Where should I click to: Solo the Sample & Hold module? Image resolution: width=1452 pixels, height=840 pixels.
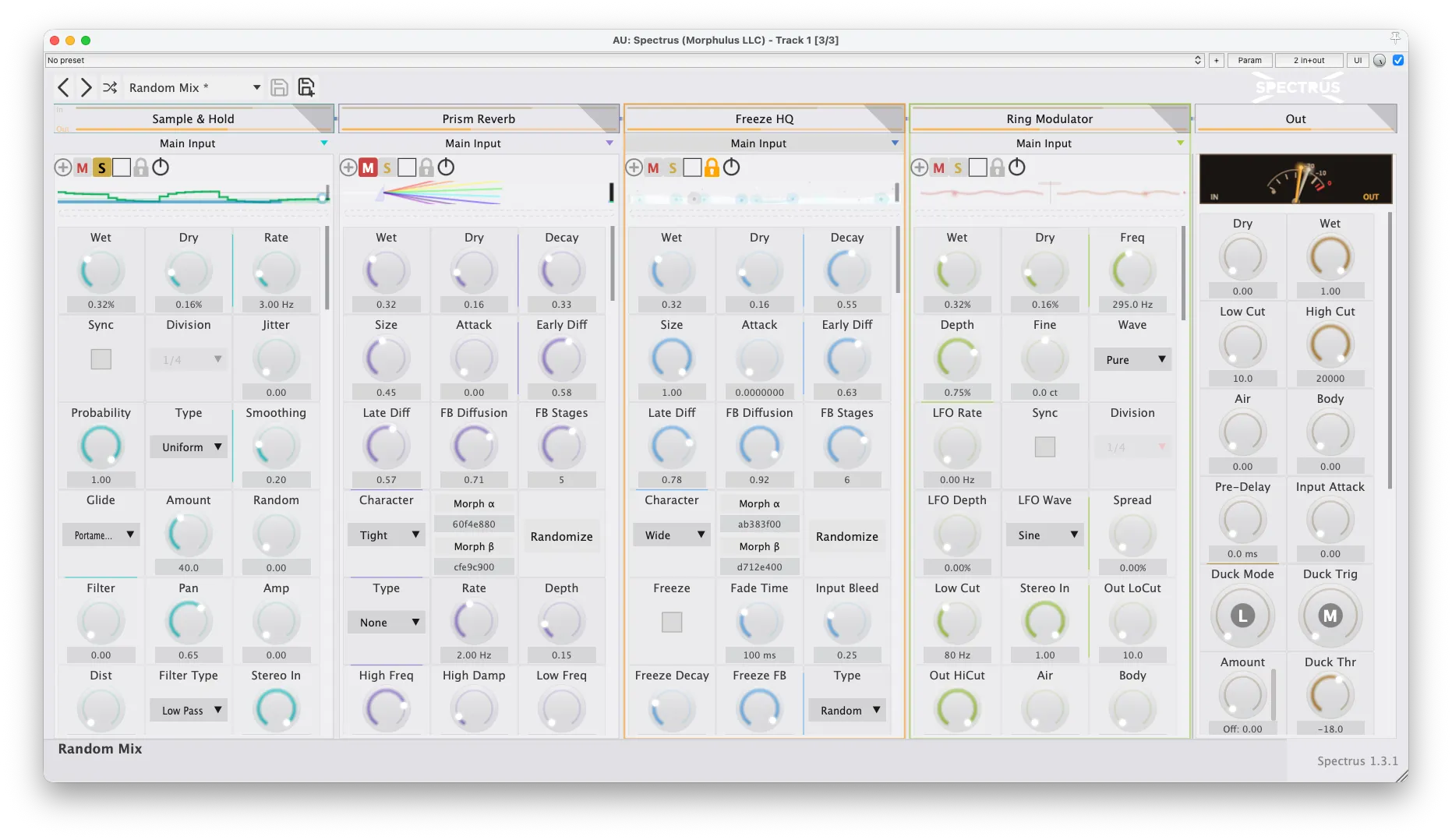(101, 168)
